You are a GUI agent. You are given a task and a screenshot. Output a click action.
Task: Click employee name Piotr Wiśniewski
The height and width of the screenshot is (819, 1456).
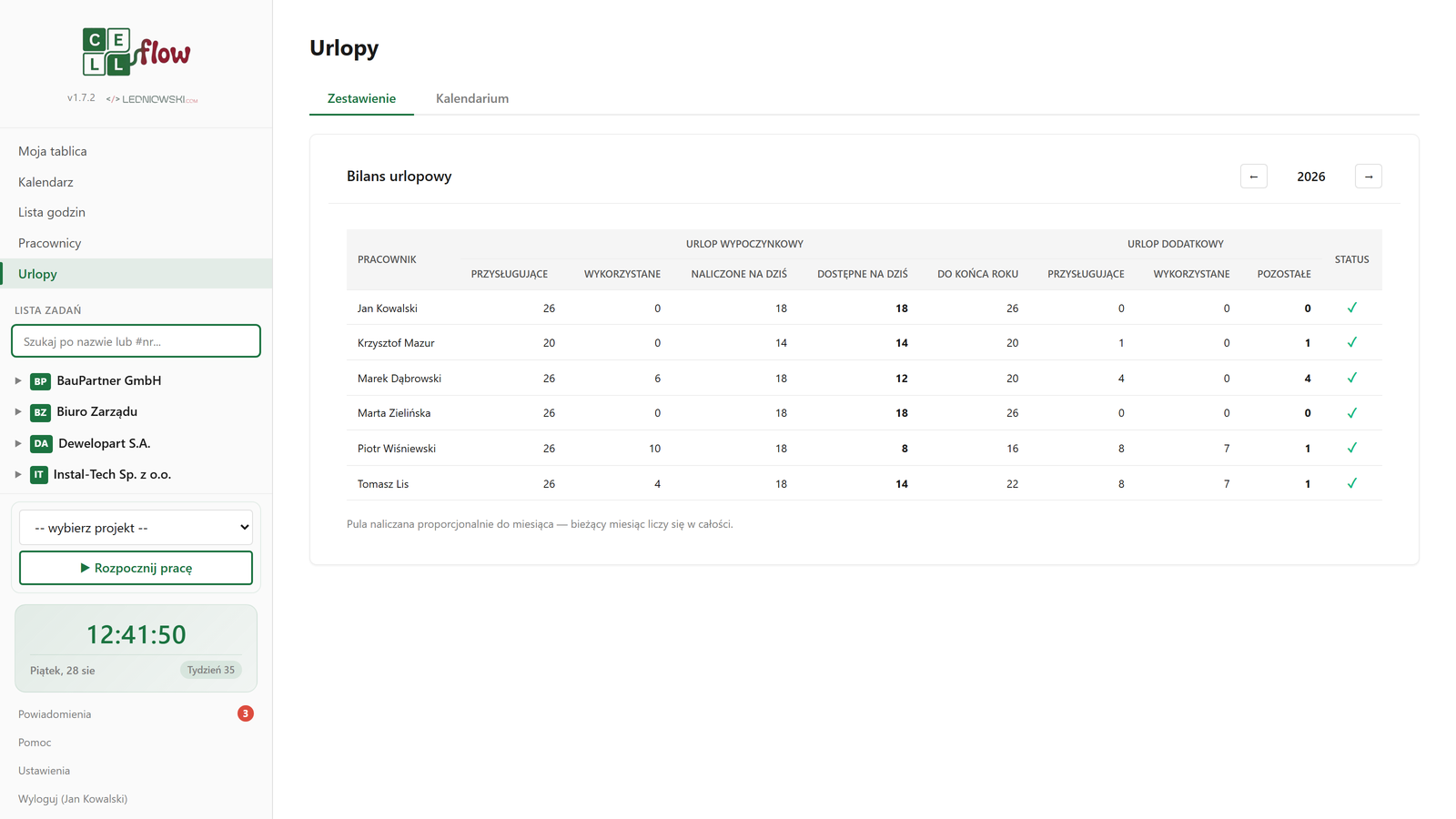click(397, 449)
